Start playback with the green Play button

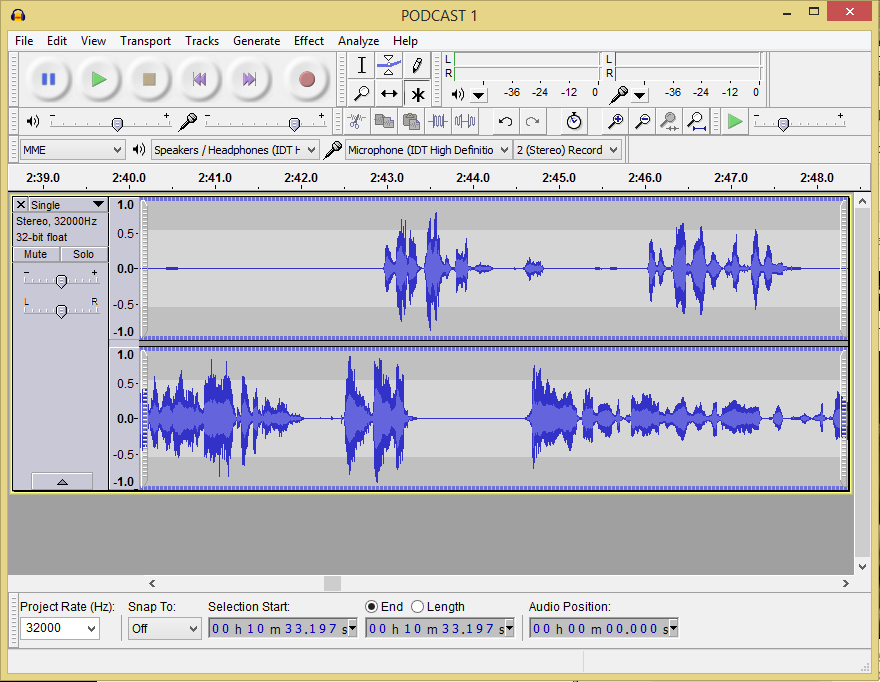99,79
